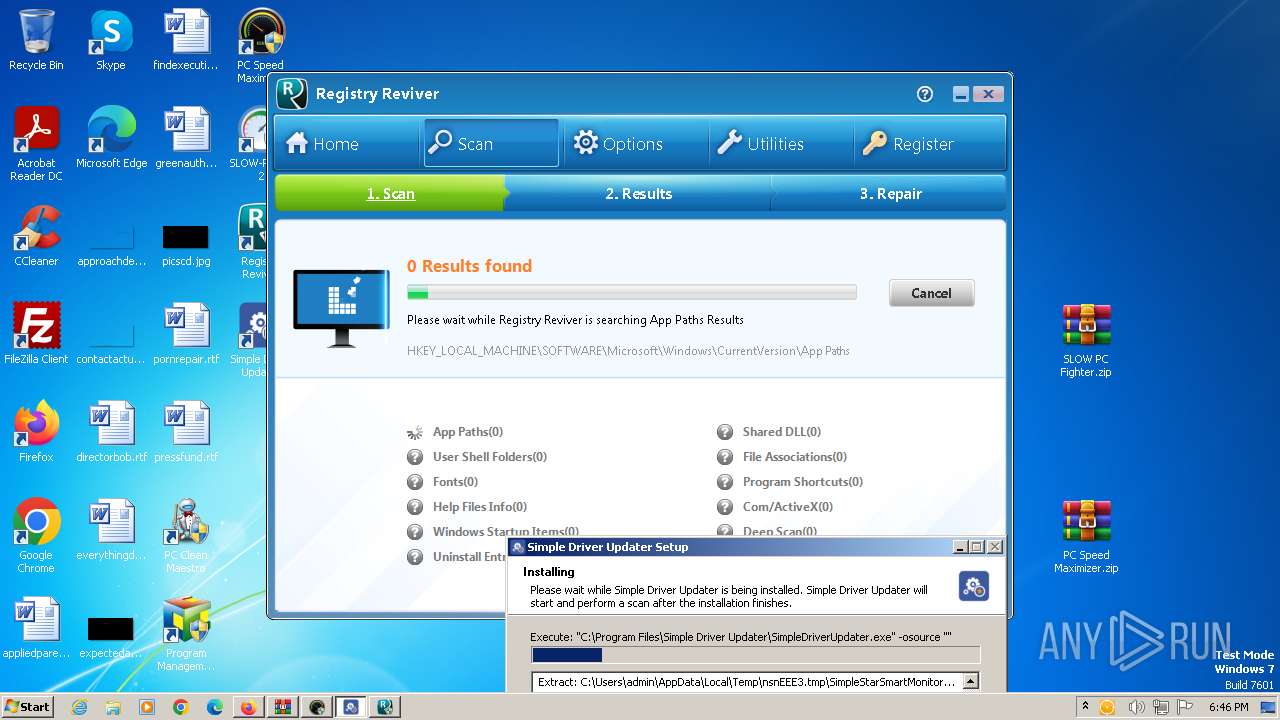This screenshot has height=720, width=1280.
Task: Switch to Simple Driver Updater taskbar button
Action: point(351,707)
